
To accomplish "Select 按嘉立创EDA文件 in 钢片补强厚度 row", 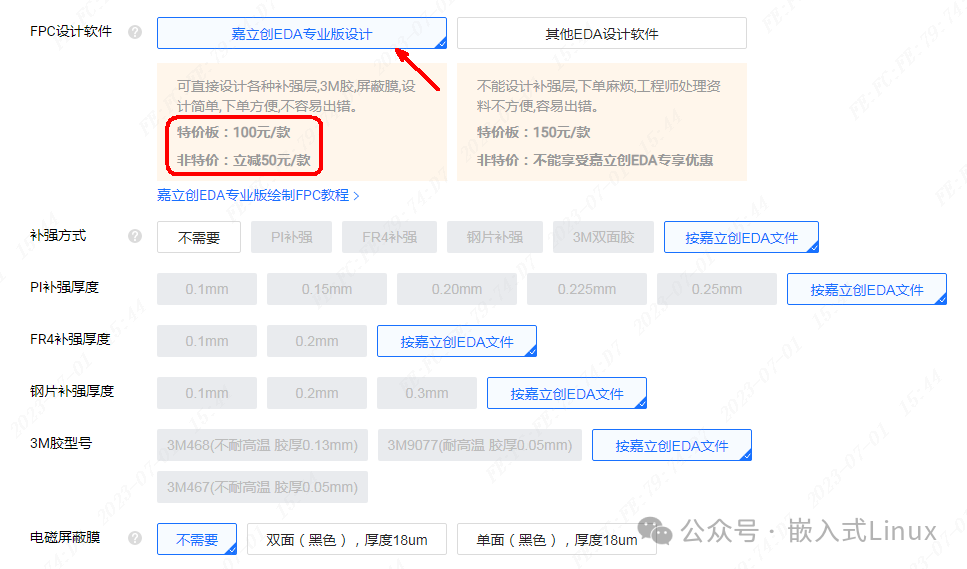I will pos(567,393).
